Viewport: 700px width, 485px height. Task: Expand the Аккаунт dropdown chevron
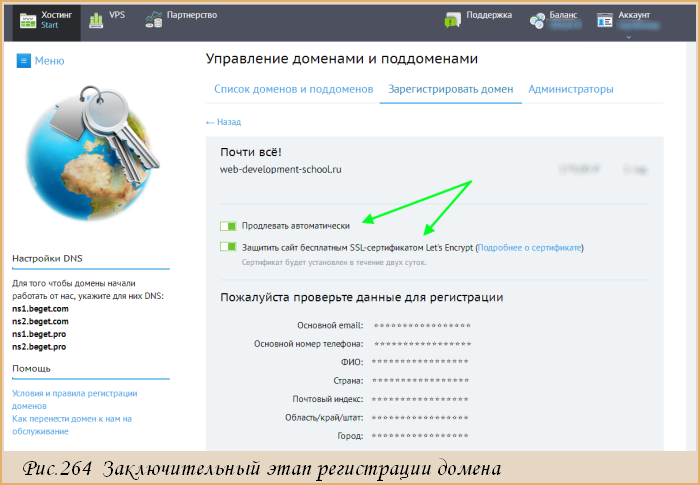(629, 37)
